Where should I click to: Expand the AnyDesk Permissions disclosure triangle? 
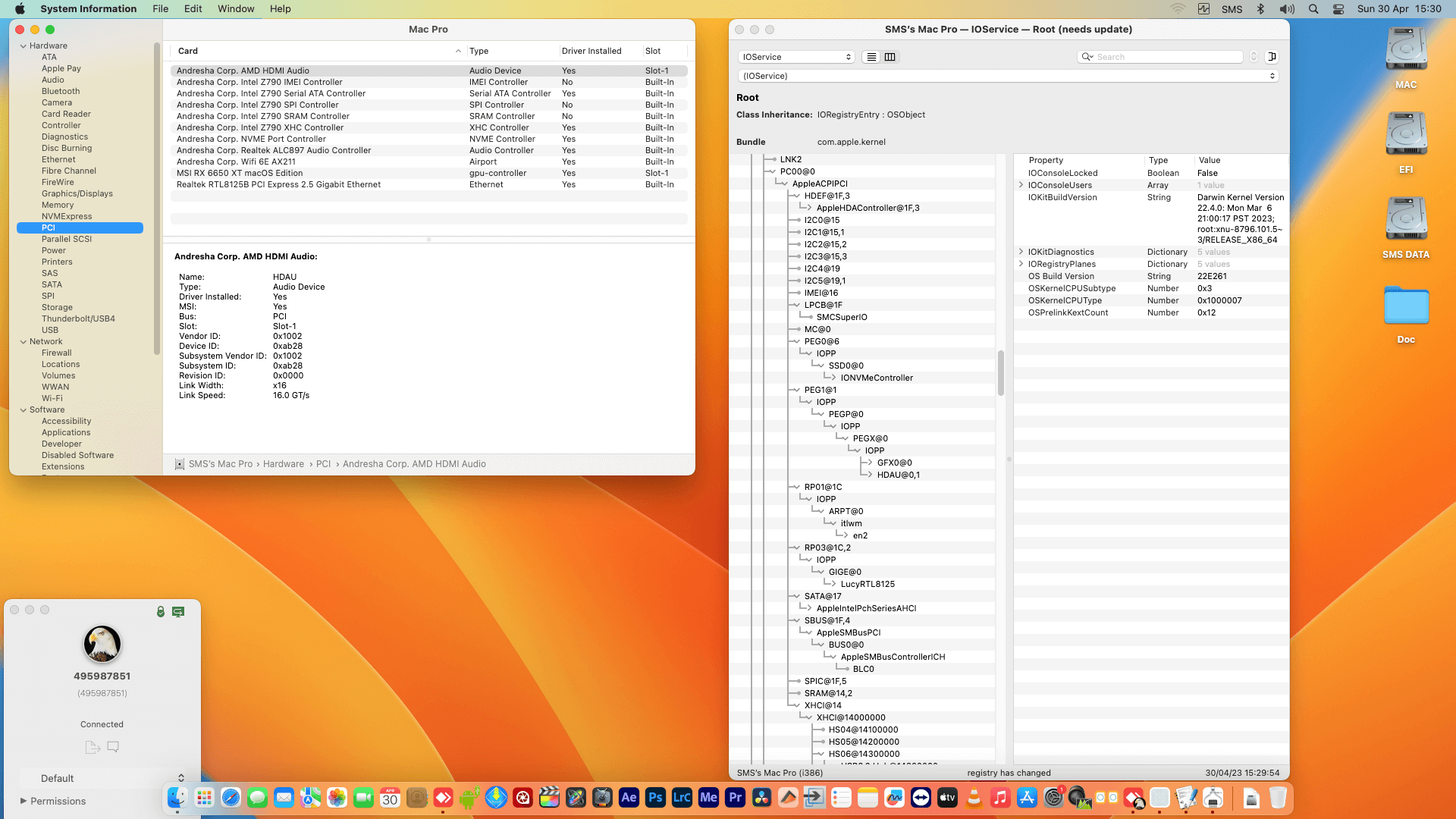tap(24, 801)
